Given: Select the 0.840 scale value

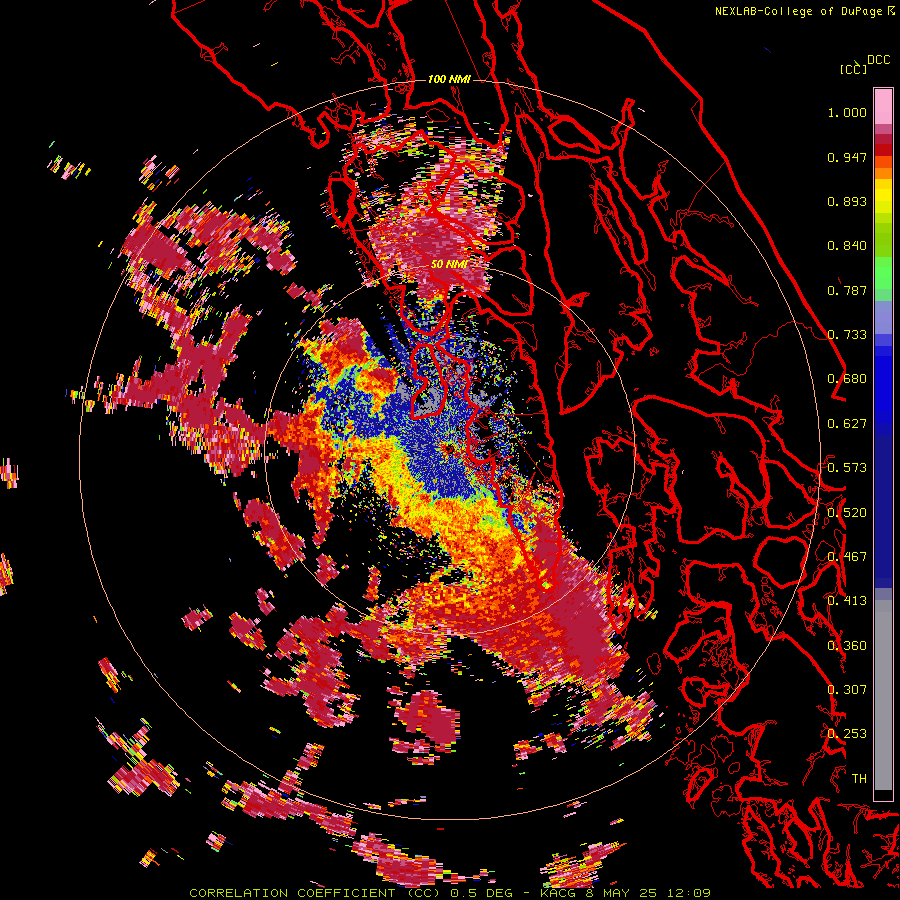Looking at the screenshot, I should coord(847,246).
